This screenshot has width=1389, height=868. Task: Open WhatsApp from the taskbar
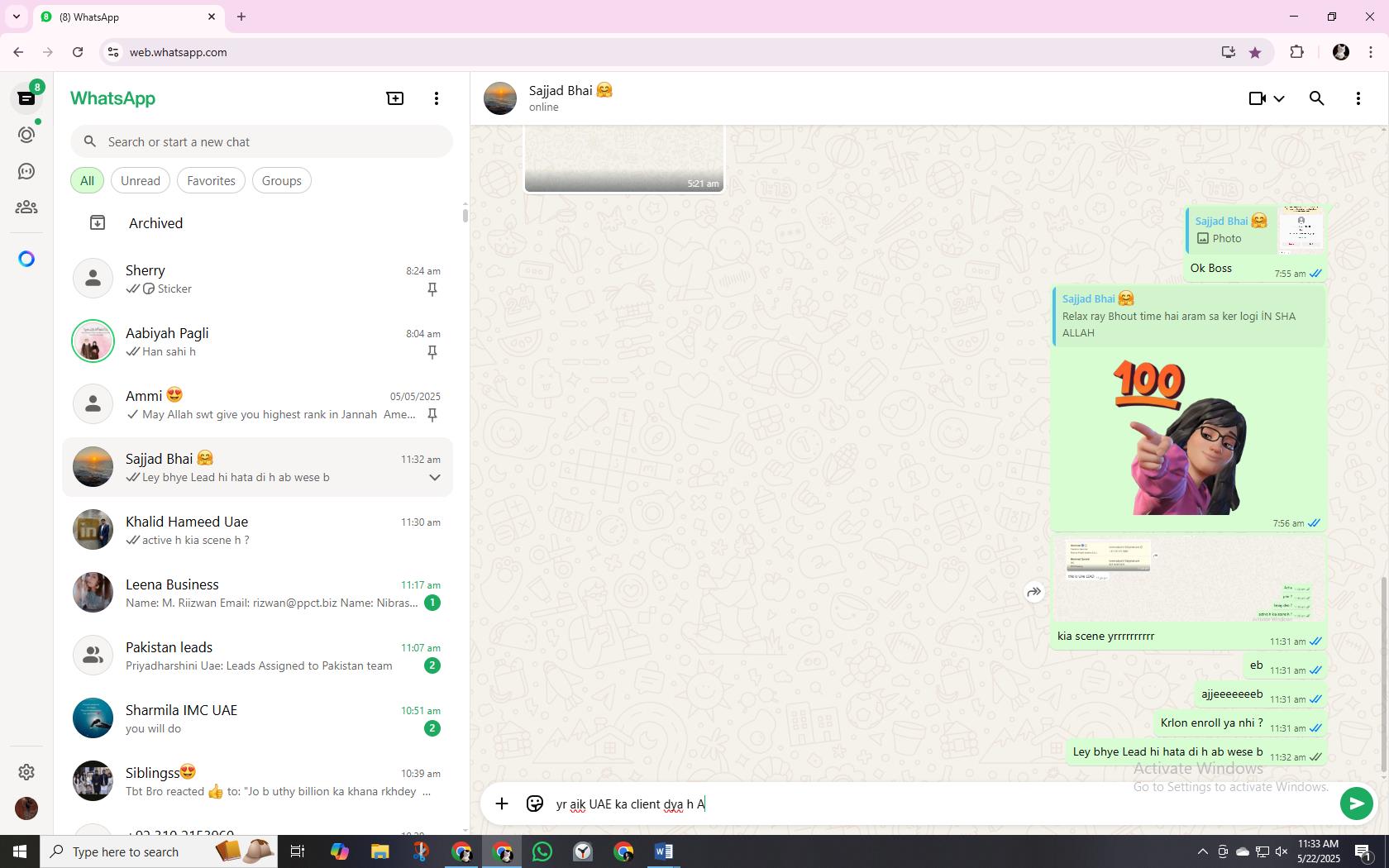tap(542, 851)
